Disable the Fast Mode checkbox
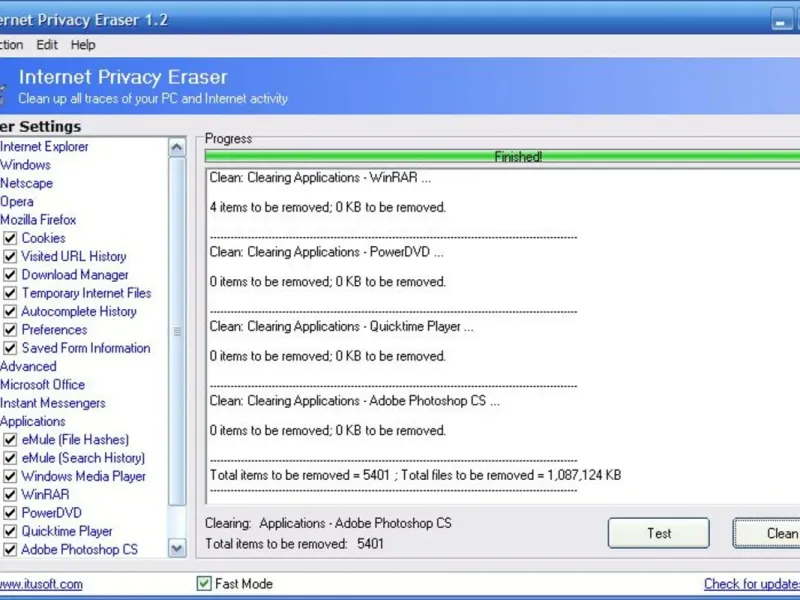Viewport: 800px width, 600px height. [x=204, y=584]
